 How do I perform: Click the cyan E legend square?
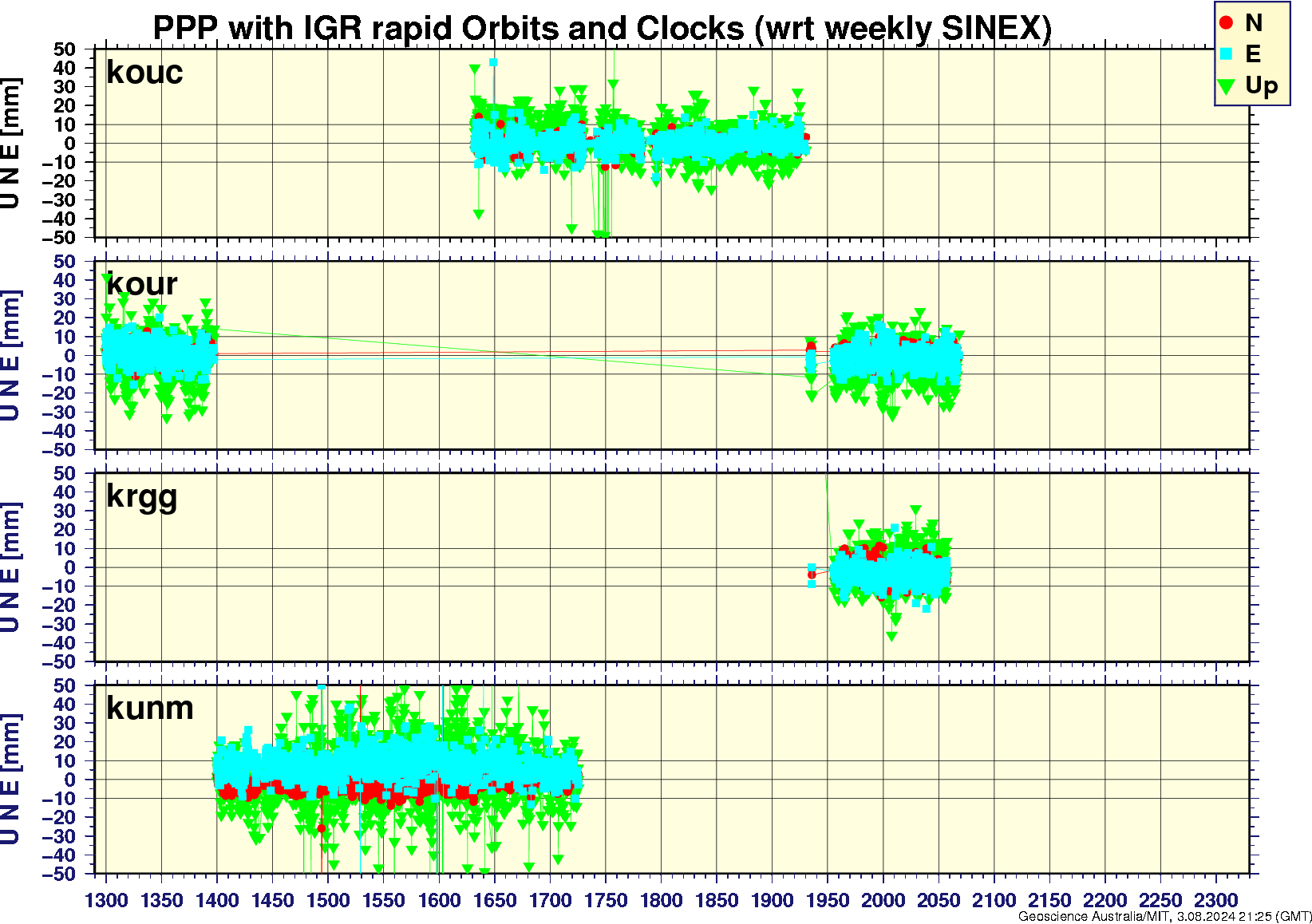pyautogui.click(x=1227, y=54)
